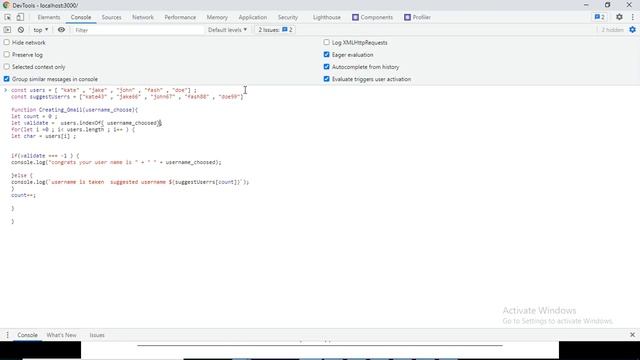
Task: Switch to the Lighthouse tab
Action: click(327, 17)
